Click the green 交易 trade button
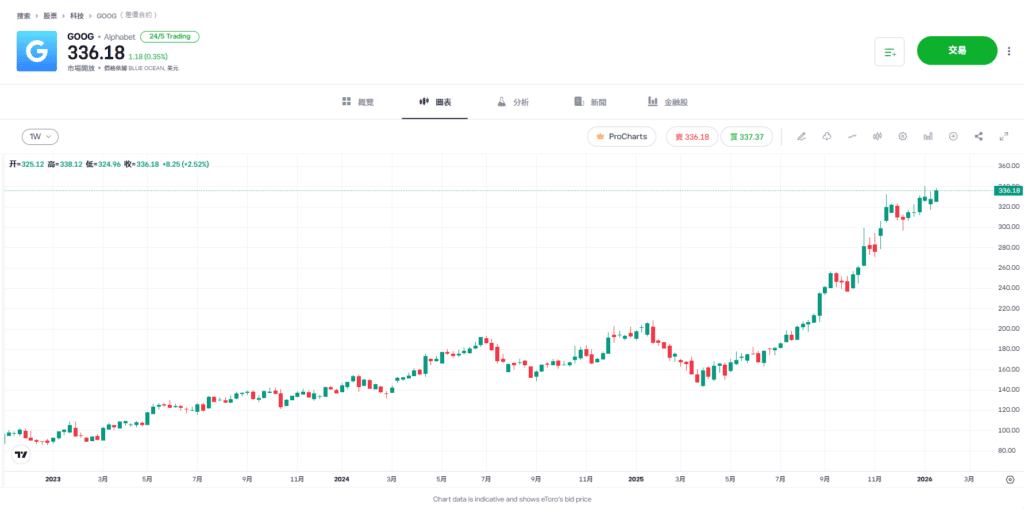1024x509 pixels. pos(956,50)
